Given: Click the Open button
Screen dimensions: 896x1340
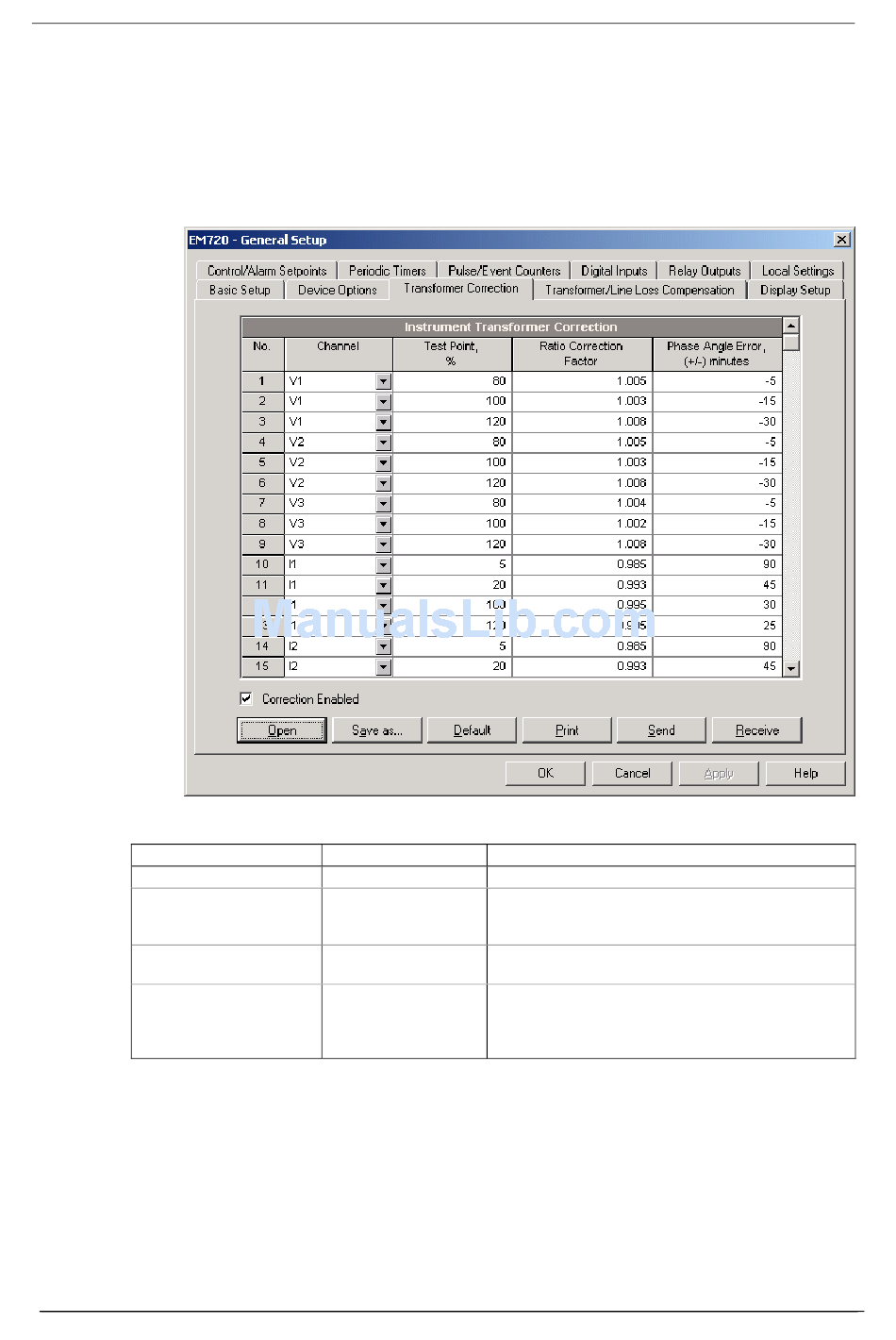Looking at the screenshot, I should click(282, 730).
